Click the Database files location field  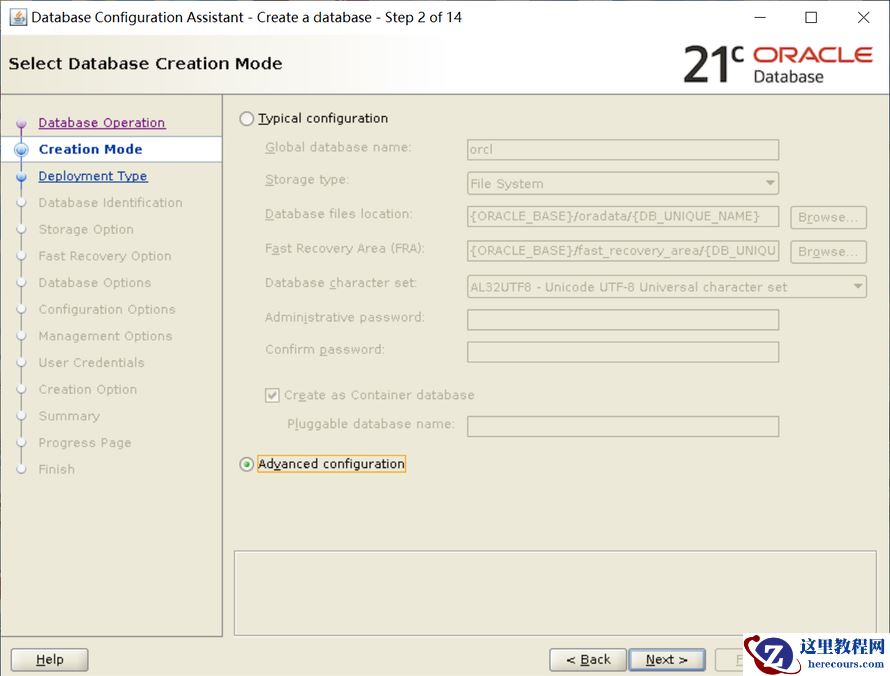(623, 216)
